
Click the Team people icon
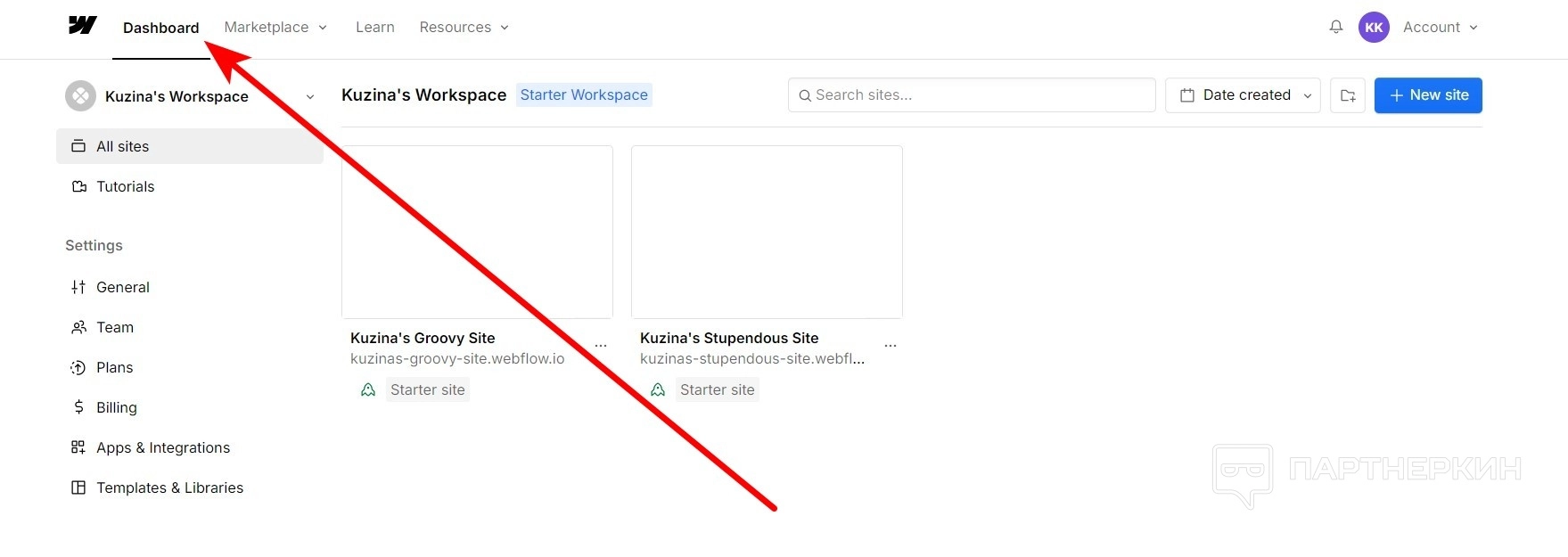point(78,327)
